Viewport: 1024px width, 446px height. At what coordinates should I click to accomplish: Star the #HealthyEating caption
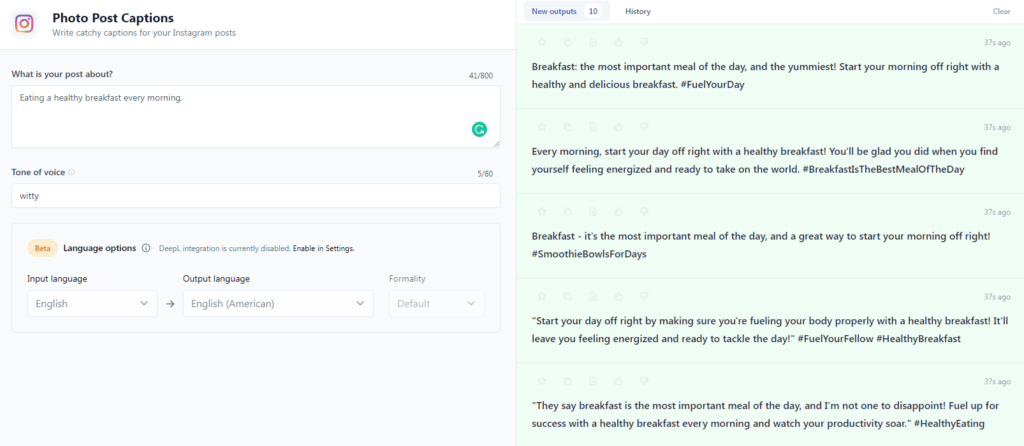tap(541, 381)
